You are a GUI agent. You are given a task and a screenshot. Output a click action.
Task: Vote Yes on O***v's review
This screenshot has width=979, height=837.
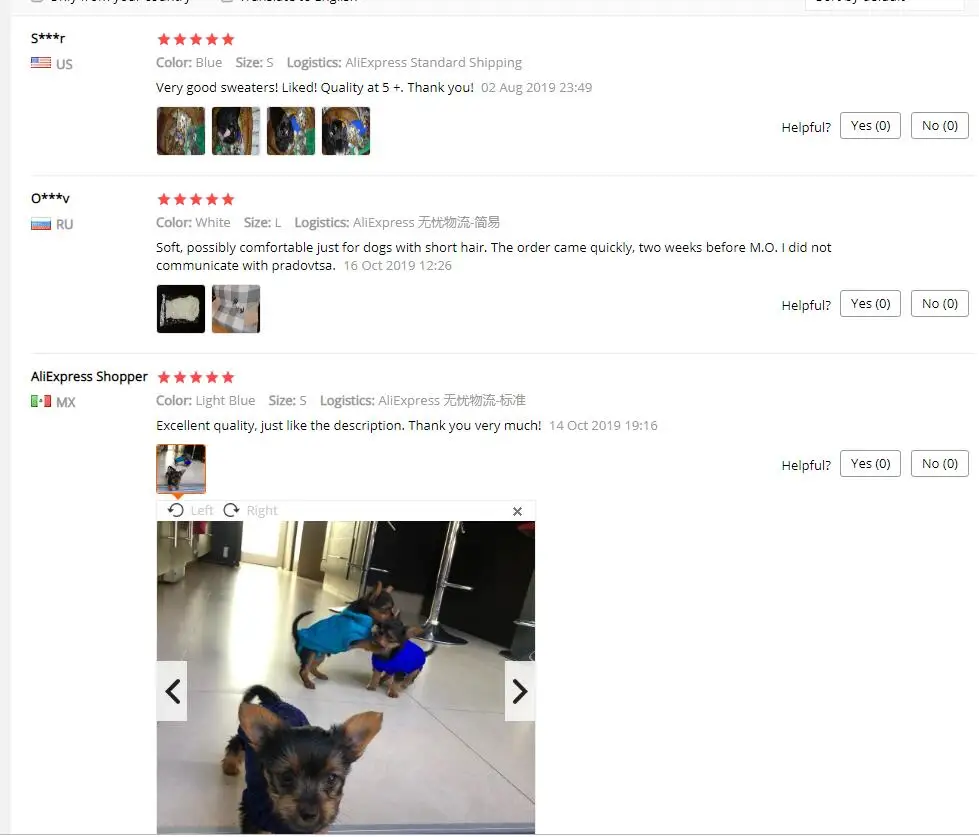coord(870,303)
